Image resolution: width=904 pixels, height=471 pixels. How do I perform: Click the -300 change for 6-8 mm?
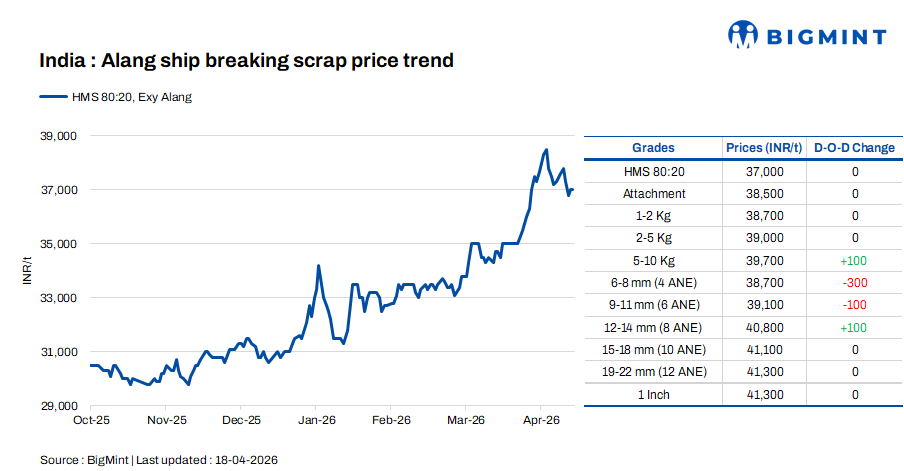click(x=853, y=283)
